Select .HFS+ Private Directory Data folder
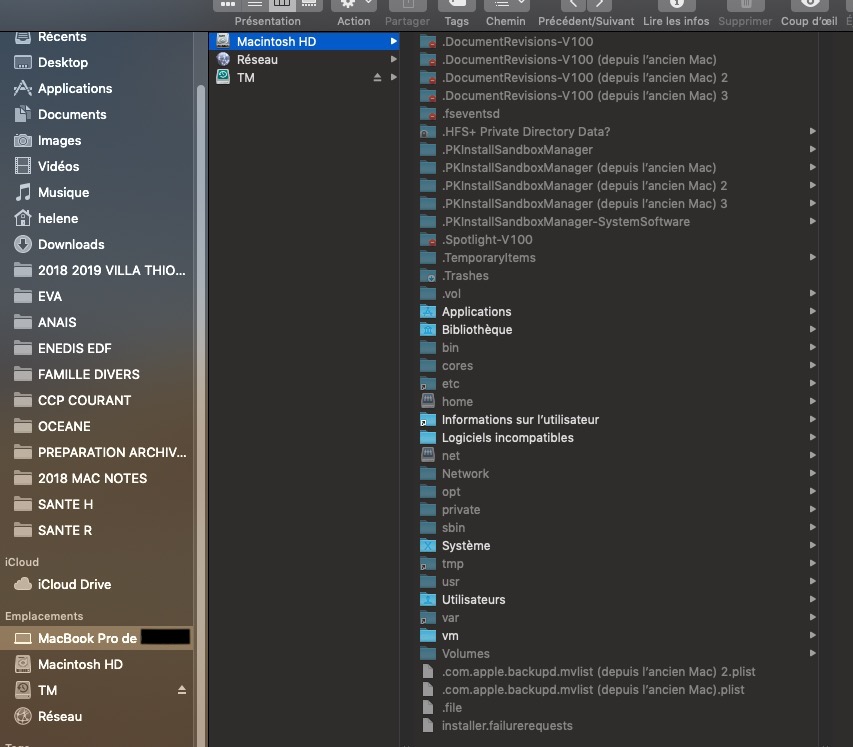 [609, 132]
